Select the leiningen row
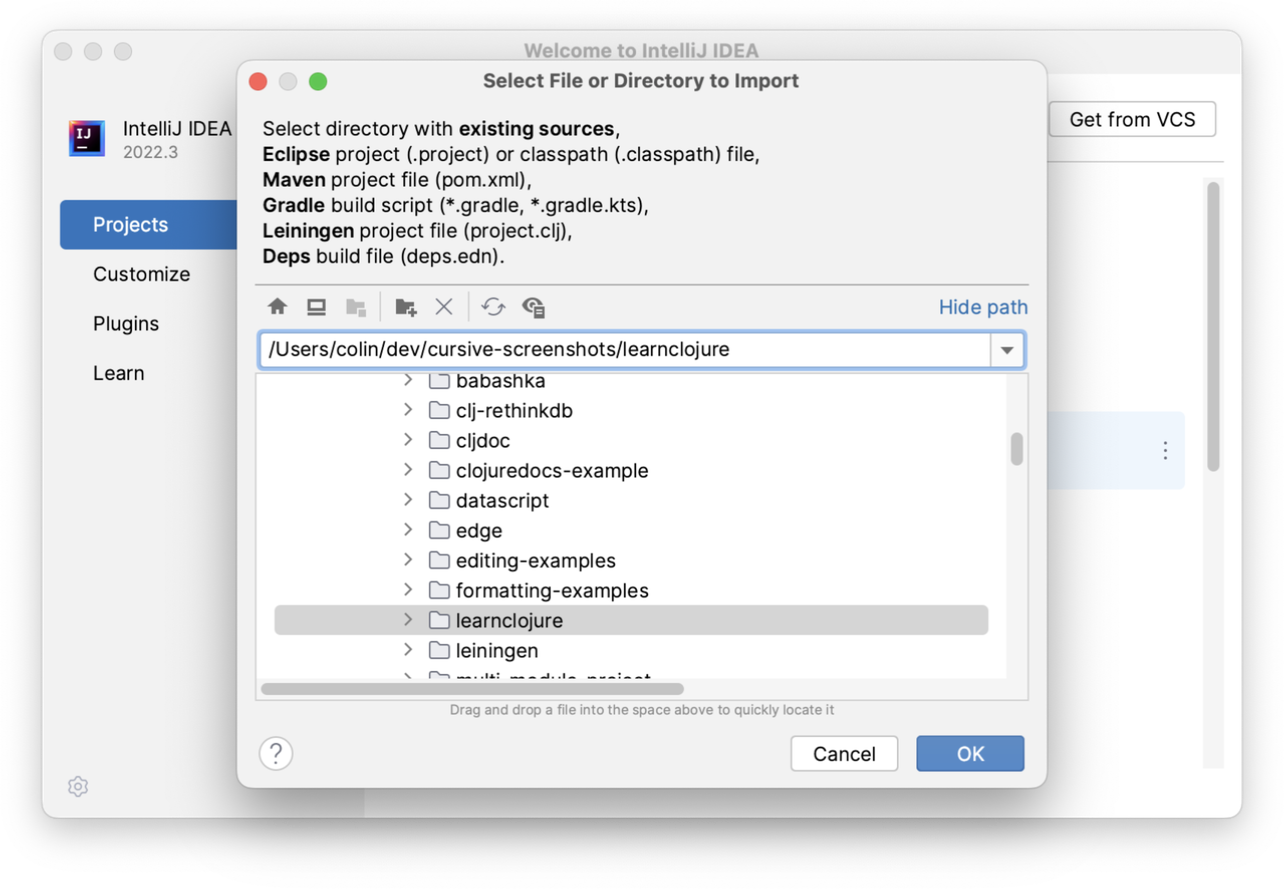 pos(631,651)
